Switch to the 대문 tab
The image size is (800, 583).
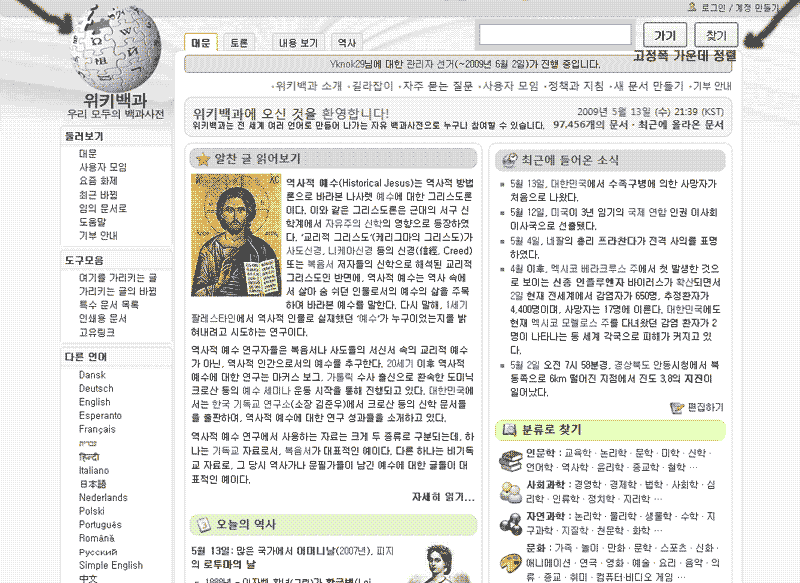[201, 43]
